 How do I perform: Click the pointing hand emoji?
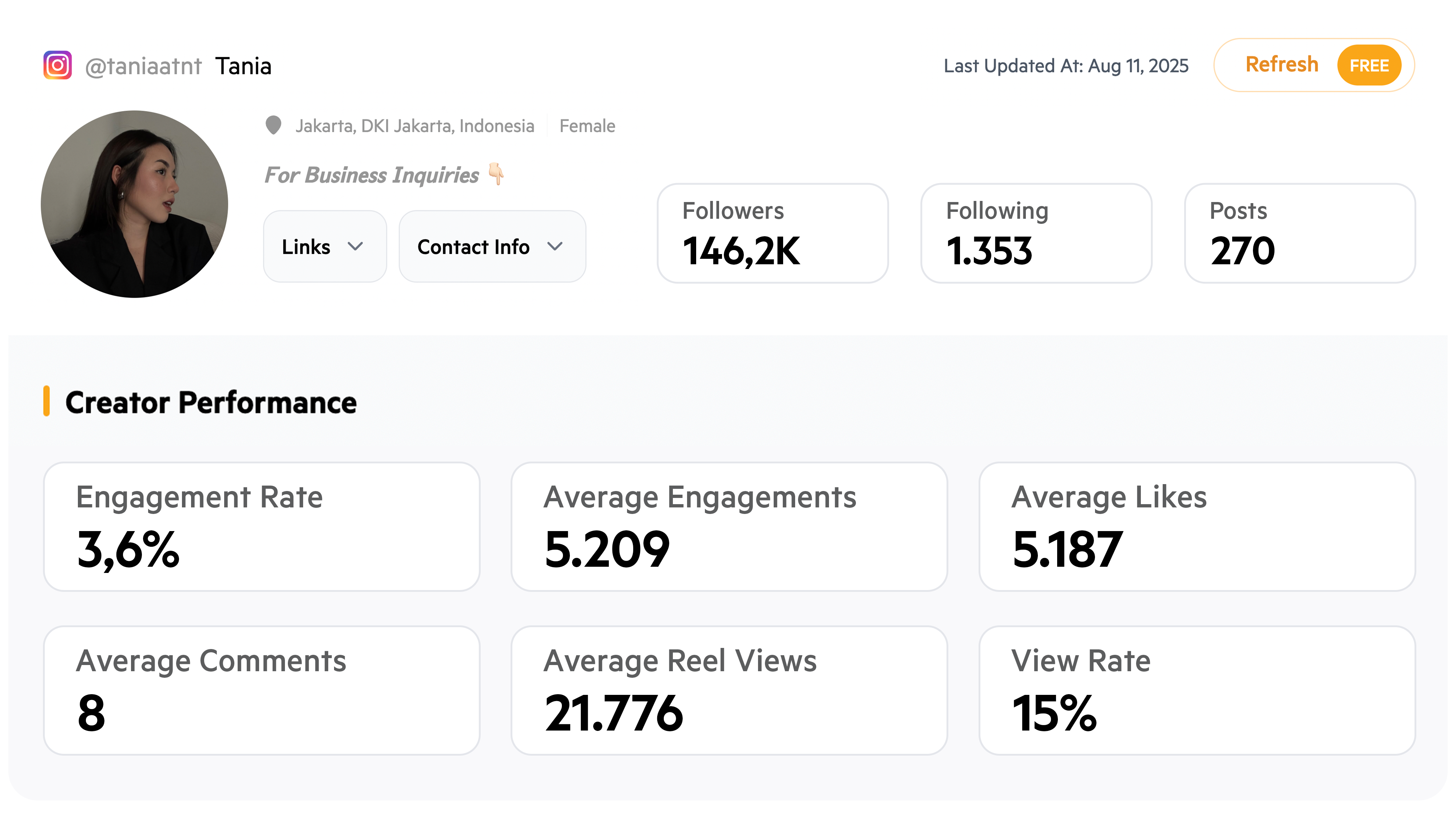click(x=496, y=174)
